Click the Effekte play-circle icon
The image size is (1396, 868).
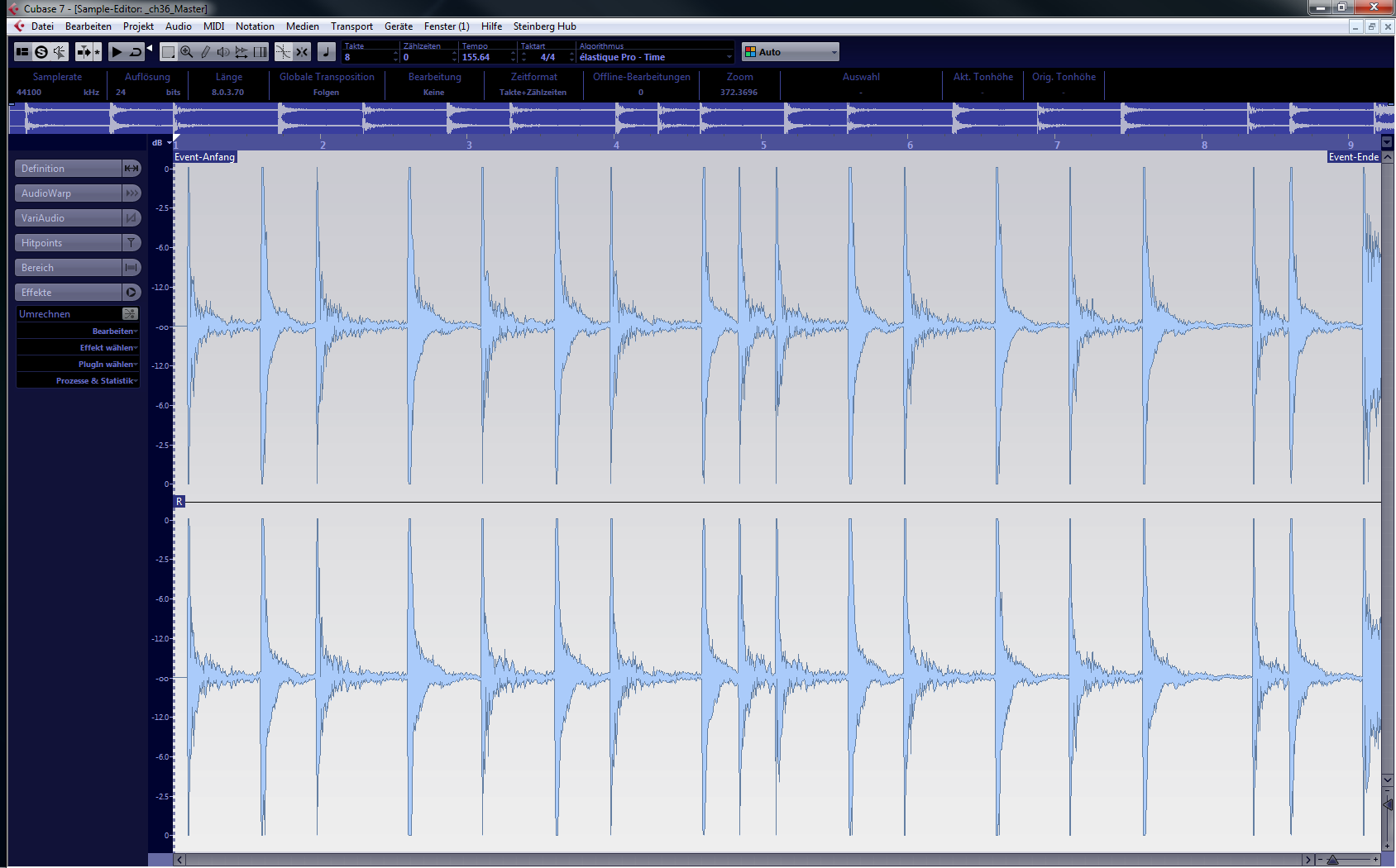[131, 293]
